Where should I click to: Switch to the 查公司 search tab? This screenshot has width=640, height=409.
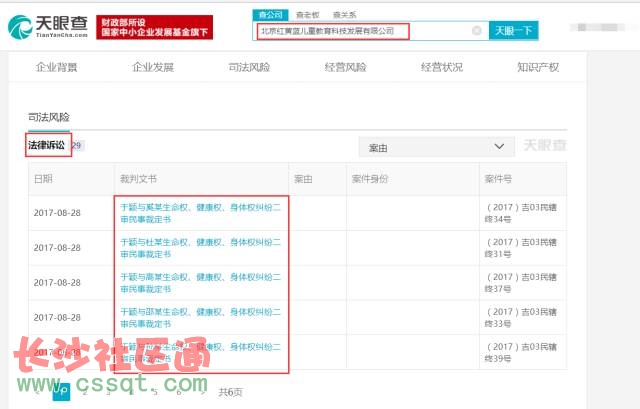(x=271, y=15)
